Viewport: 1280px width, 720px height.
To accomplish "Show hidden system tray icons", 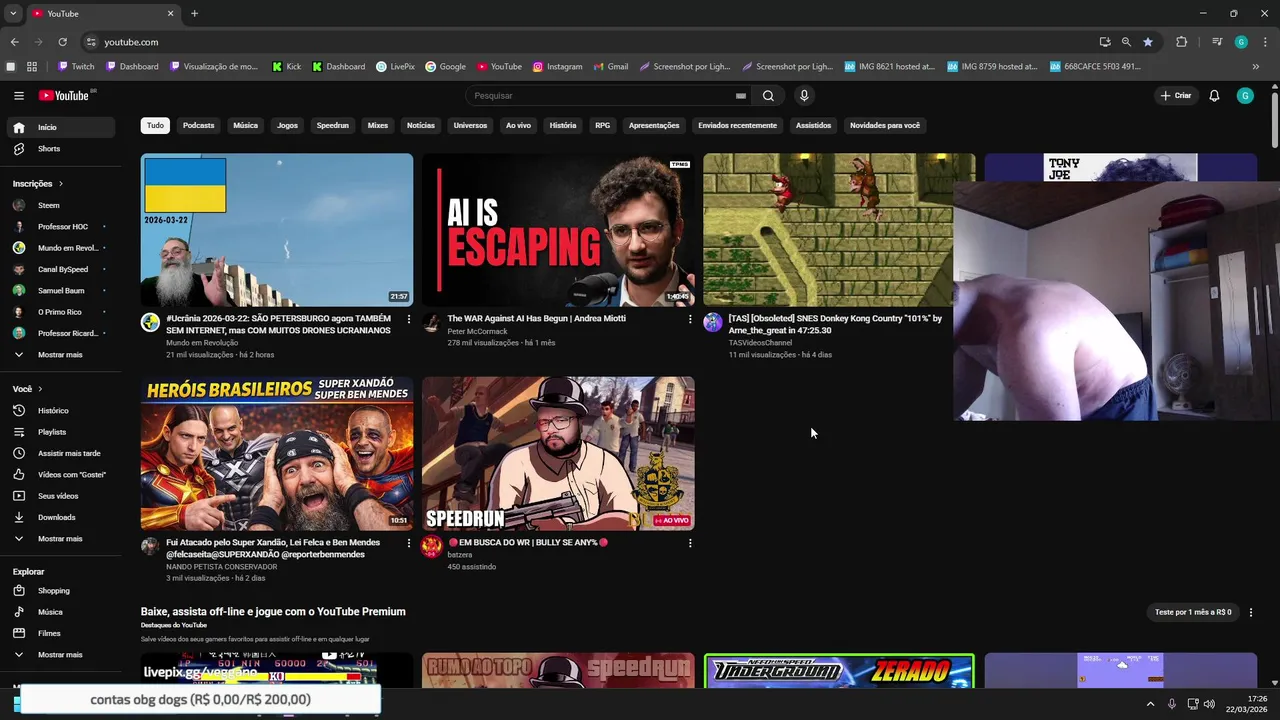I will (x=1150, y=704).
